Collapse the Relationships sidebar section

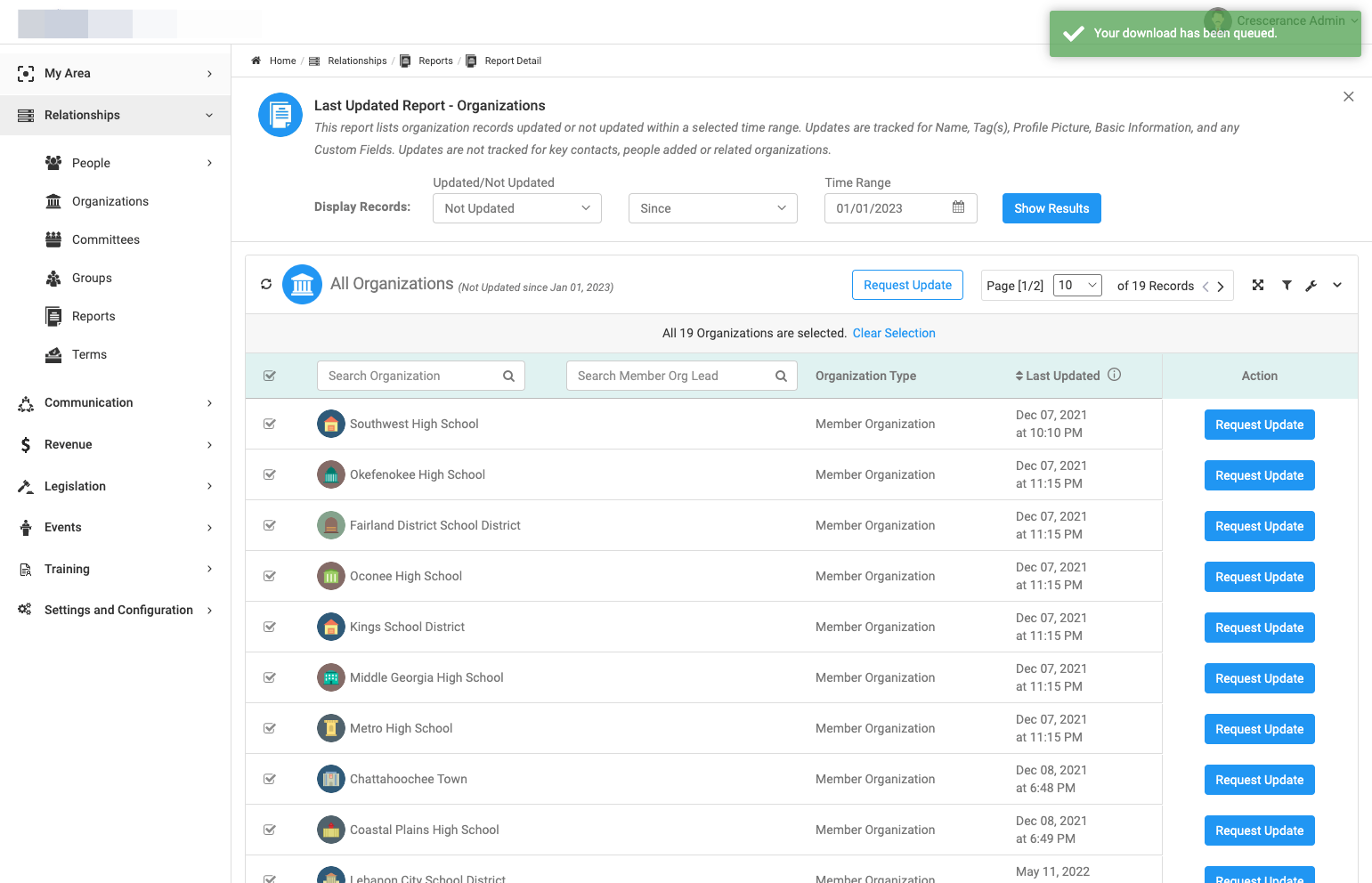pos(116,115)
